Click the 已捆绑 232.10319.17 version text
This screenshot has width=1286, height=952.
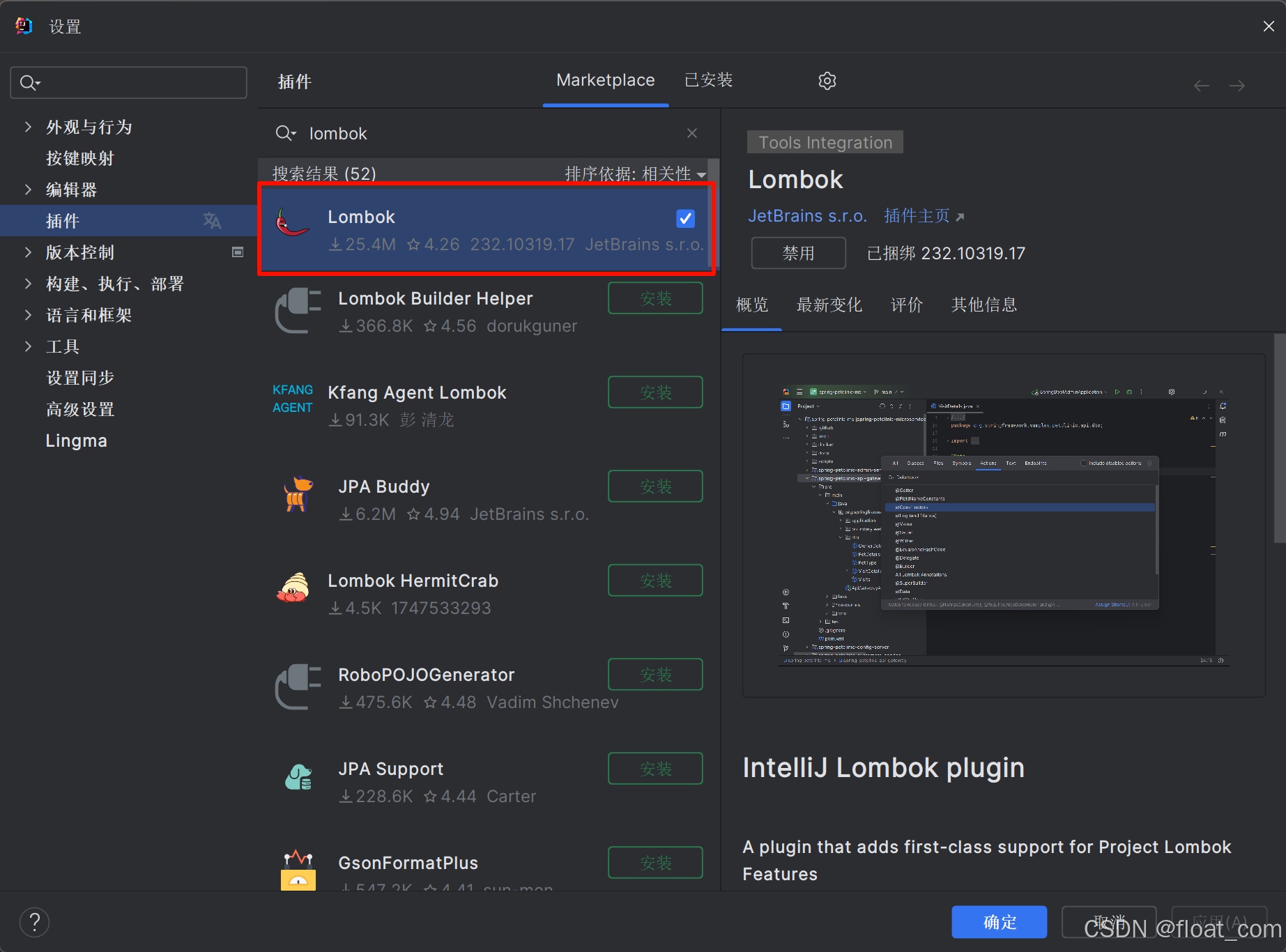click(x=945, y=253)
